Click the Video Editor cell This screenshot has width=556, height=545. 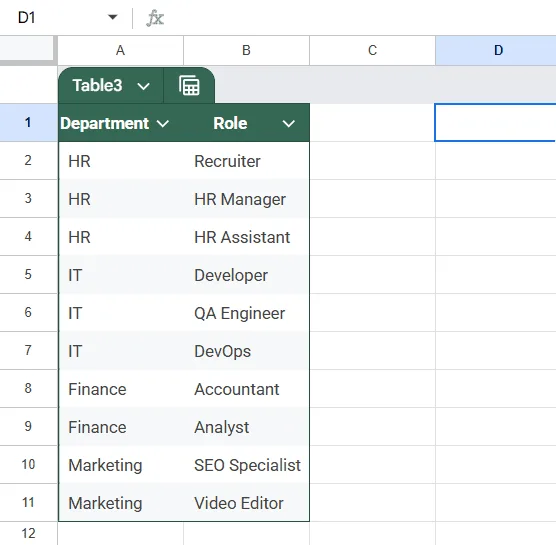tap(247, 502)
